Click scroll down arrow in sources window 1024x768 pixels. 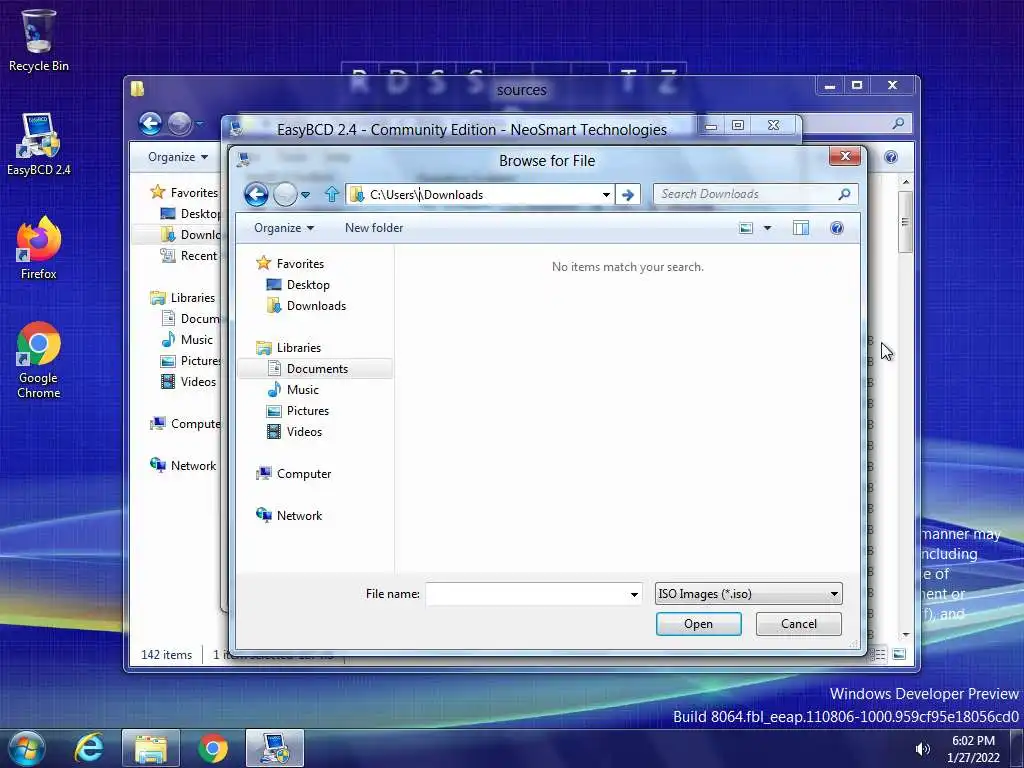pyautogui.click(x=905, y=635)
